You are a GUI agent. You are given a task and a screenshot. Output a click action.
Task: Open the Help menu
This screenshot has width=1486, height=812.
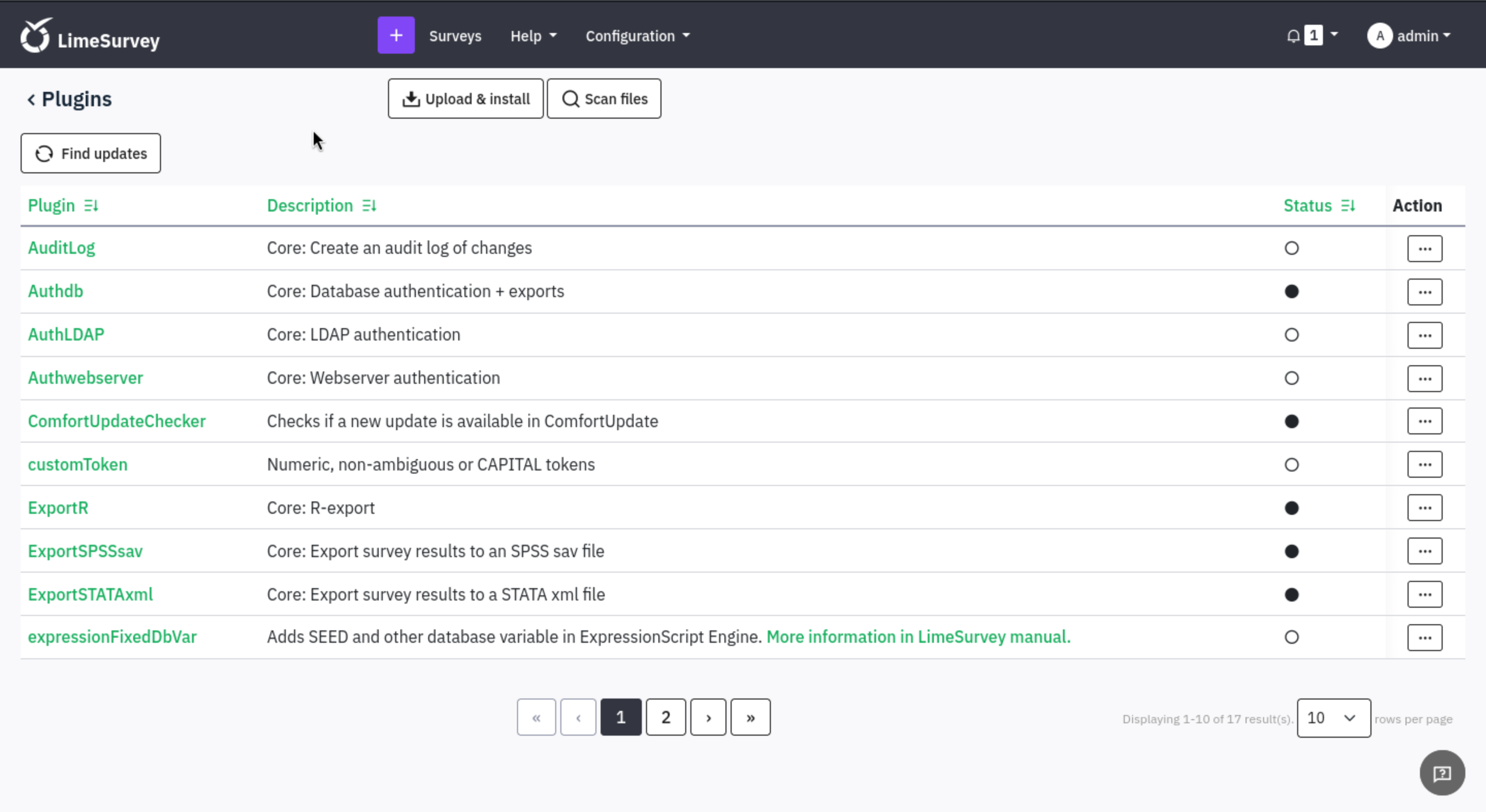[532, 36]
